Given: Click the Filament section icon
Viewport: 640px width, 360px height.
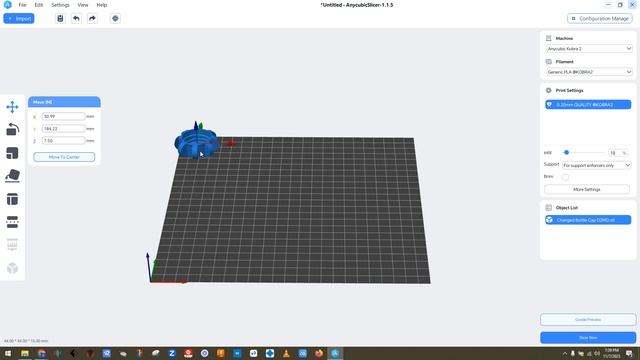Looking at the screenshot, I should pyautogui.click(x=549, y=62).
